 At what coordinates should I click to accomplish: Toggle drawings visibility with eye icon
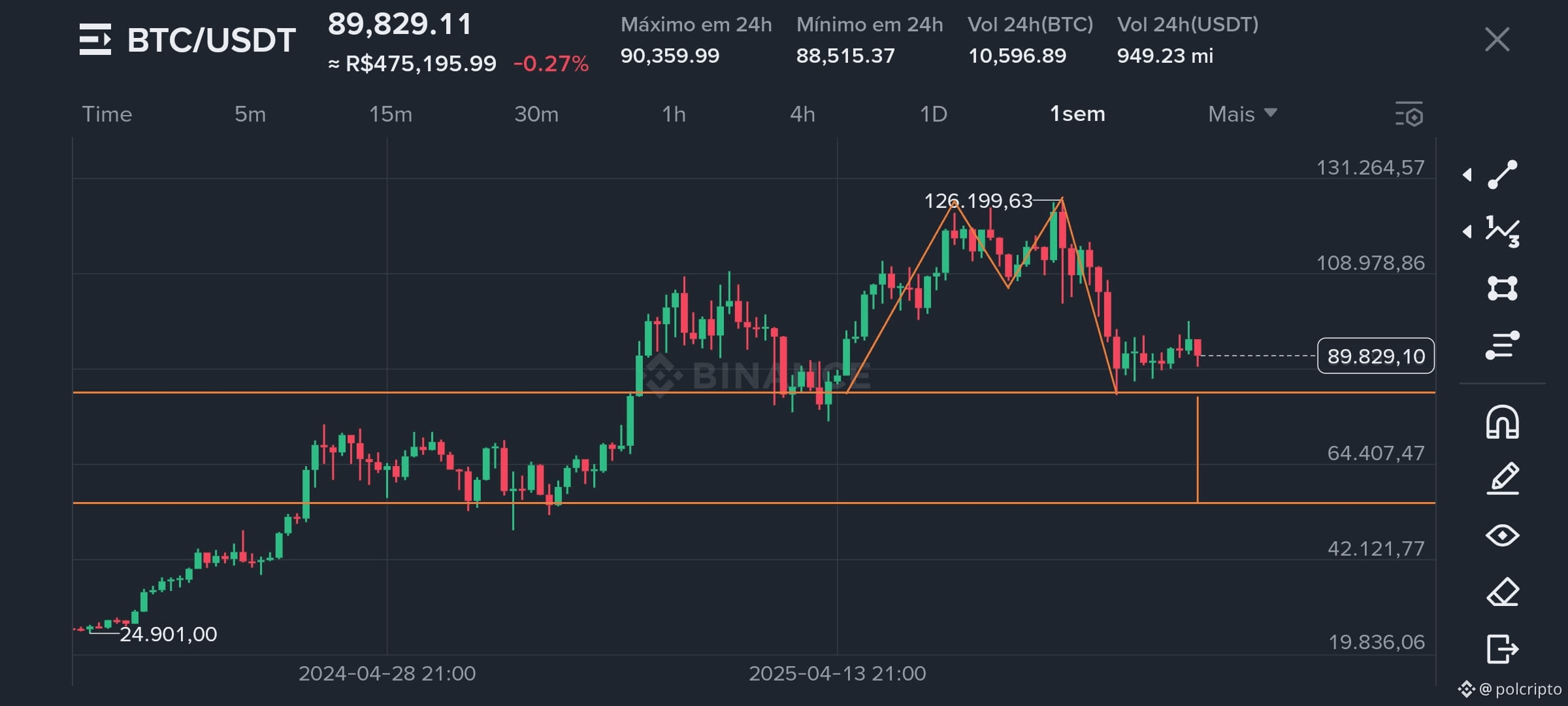1502,535
